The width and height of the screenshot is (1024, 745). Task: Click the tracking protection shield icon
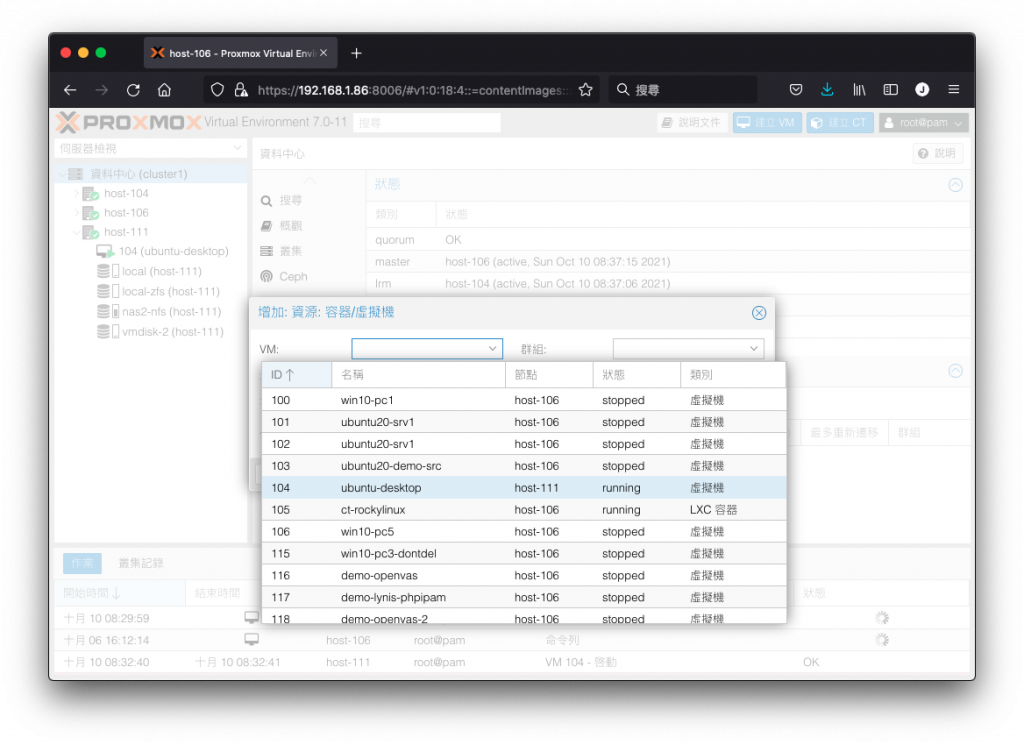click(217, 90)
